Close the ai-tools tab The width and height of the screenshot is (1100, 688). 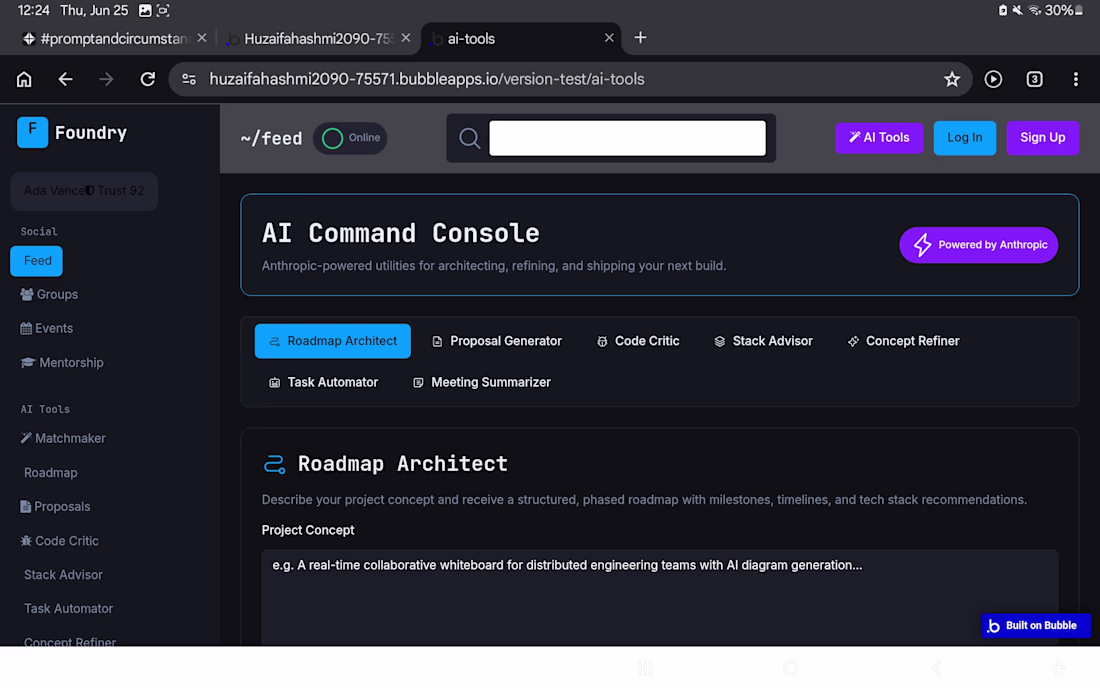coord(609,38)
